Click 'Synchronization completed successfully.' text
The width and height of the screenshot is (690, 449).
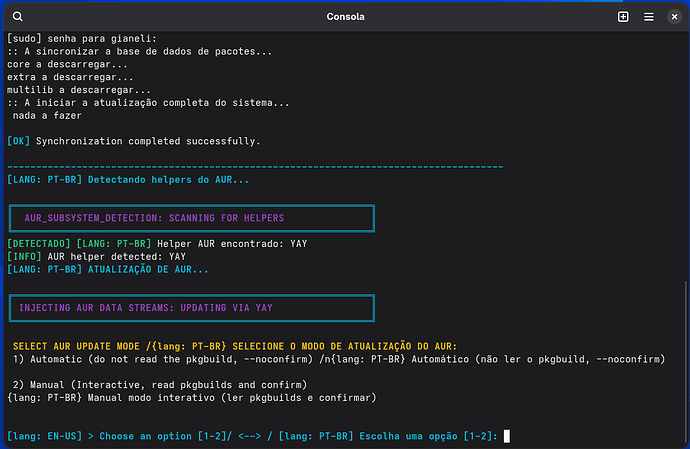(148, 141)
